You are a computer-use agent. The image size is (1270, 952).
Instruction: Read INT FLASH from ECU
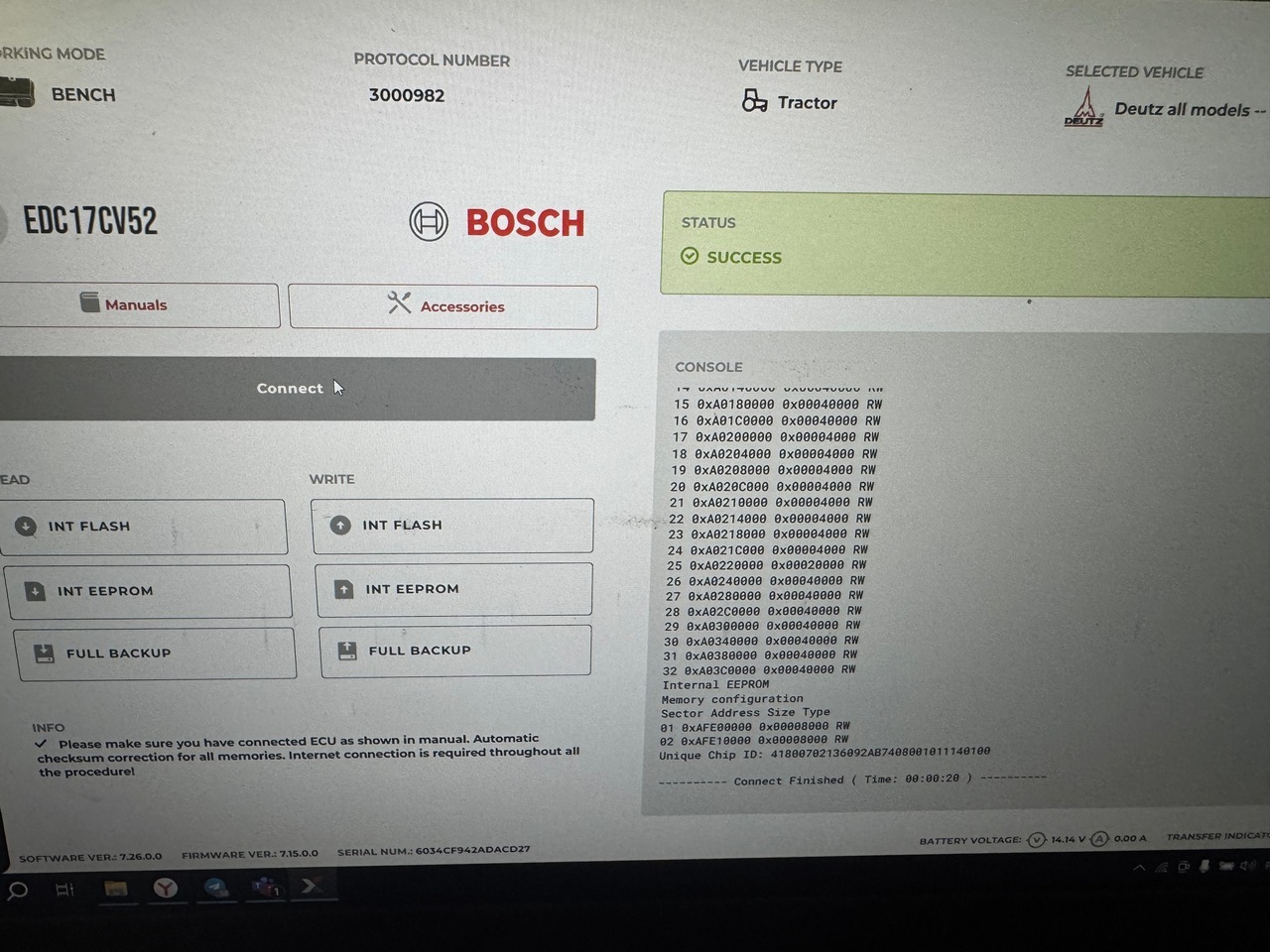(x=144, y=527)
